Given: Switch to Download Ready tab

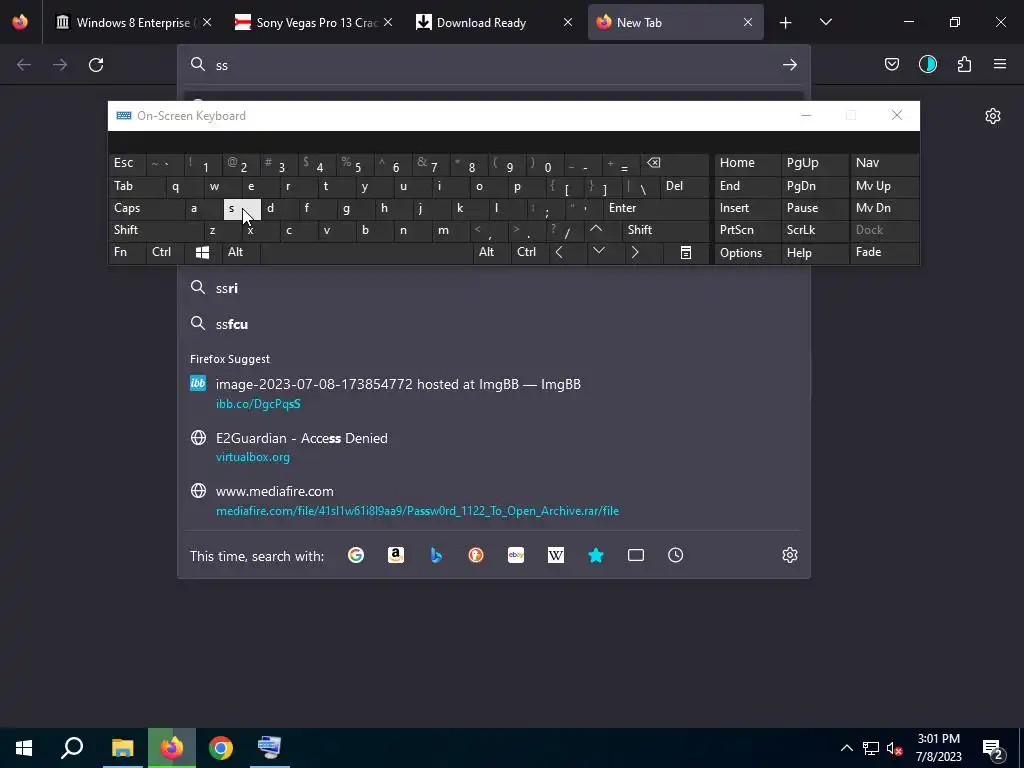Looking at the screenshot, I should 494,23.
